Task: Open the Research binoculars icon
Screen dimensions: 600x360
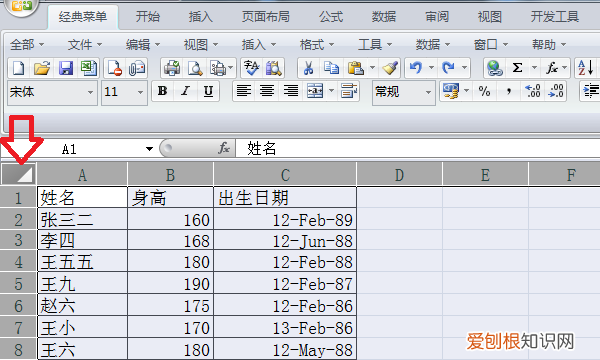Action: click(274, 68)
